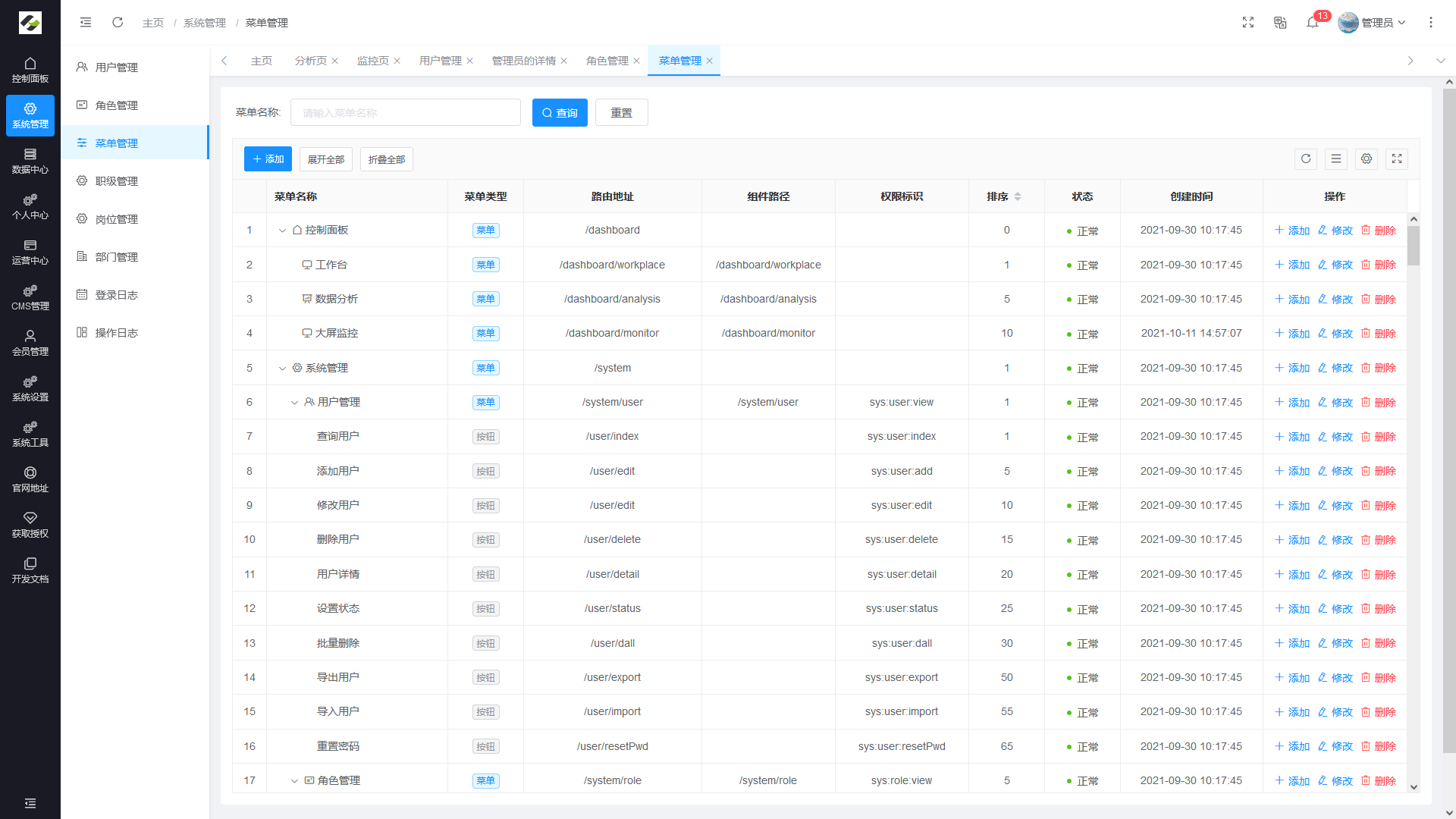Click the language translate icon in header
The width and height of the screenshot is (1456, 819).
pos(1280,23)
